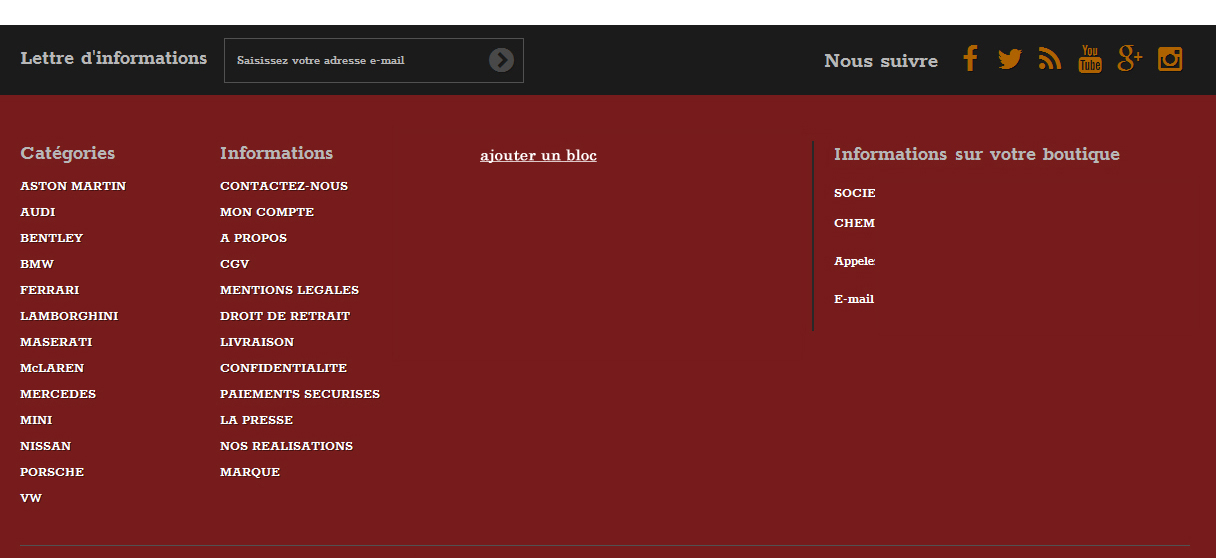Submit newsletter with the arrow button
The height and width of the screenshot is (558, 1216).
pos(501,60)
